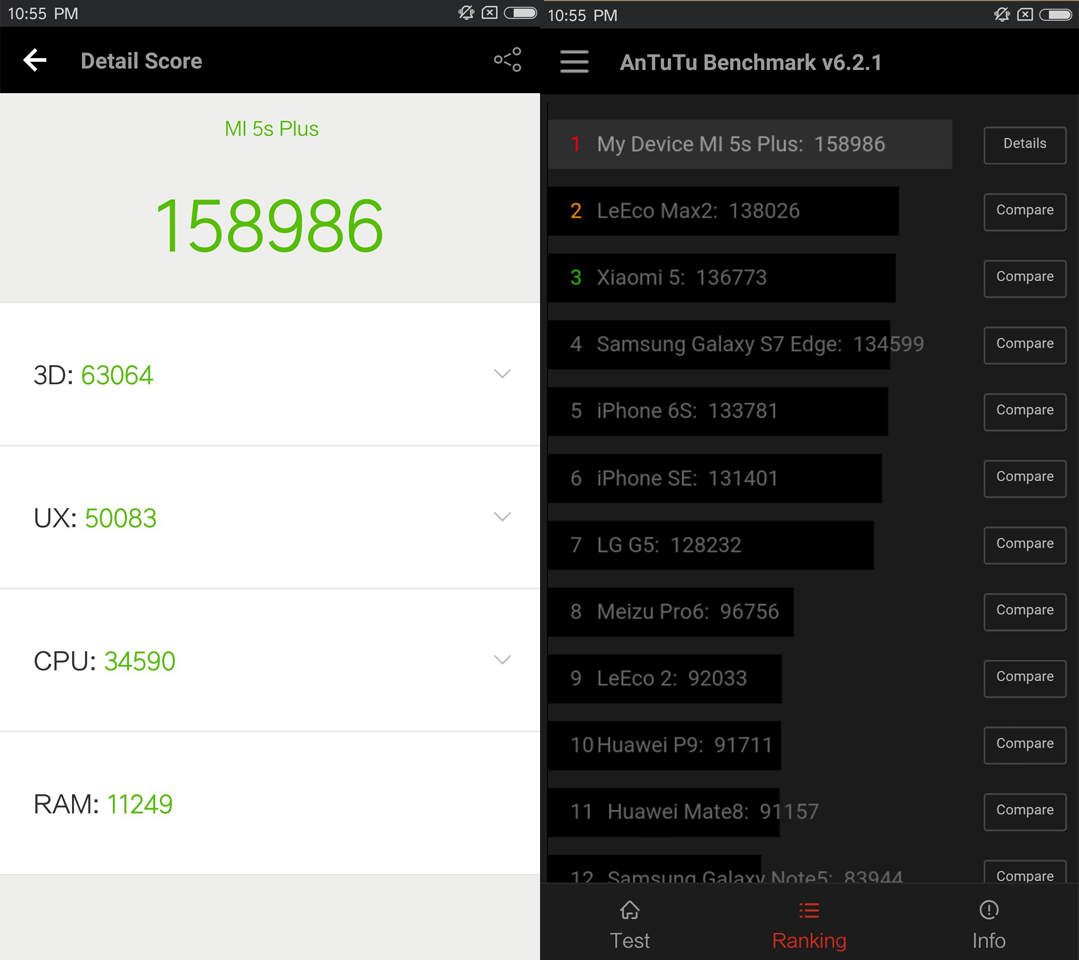Screen dimensions: 1079x960
Task: Compare with LeEco Max2
Action: [x=1025, y=211]
